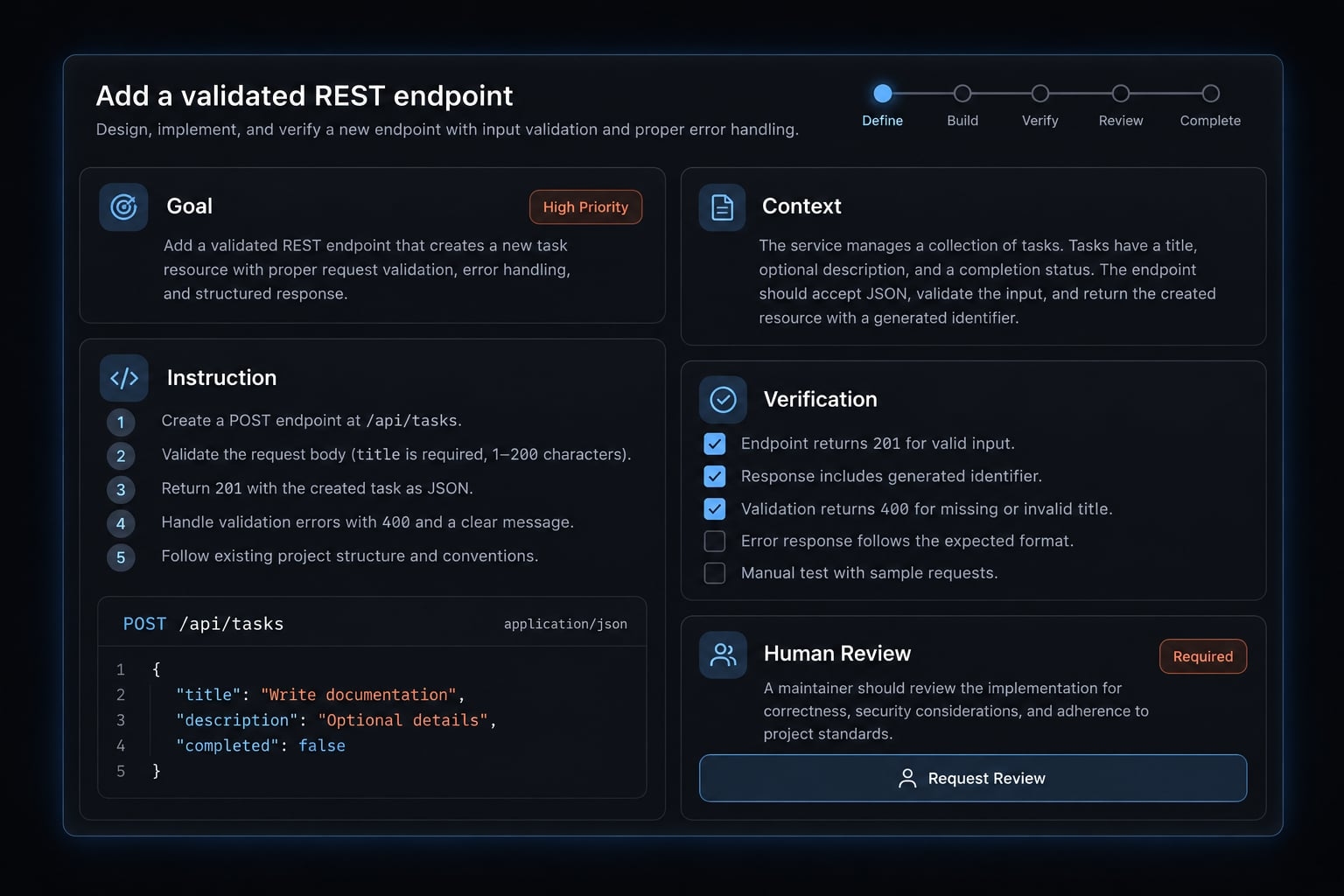Click instruction step number 5 badge
Viewport: 1344px width, 896px height.
121,557
